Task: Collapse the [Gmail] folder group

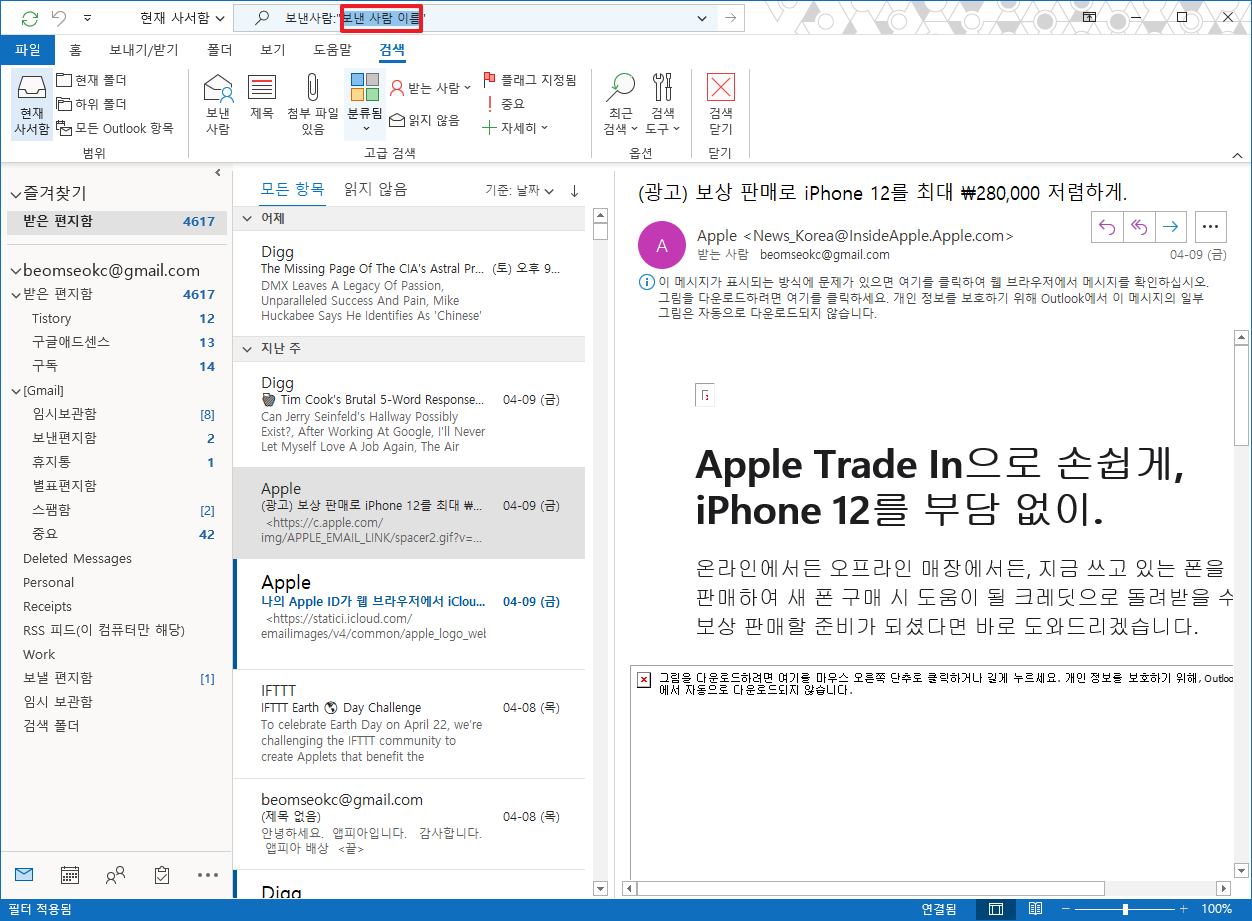Action: (16, 391)
